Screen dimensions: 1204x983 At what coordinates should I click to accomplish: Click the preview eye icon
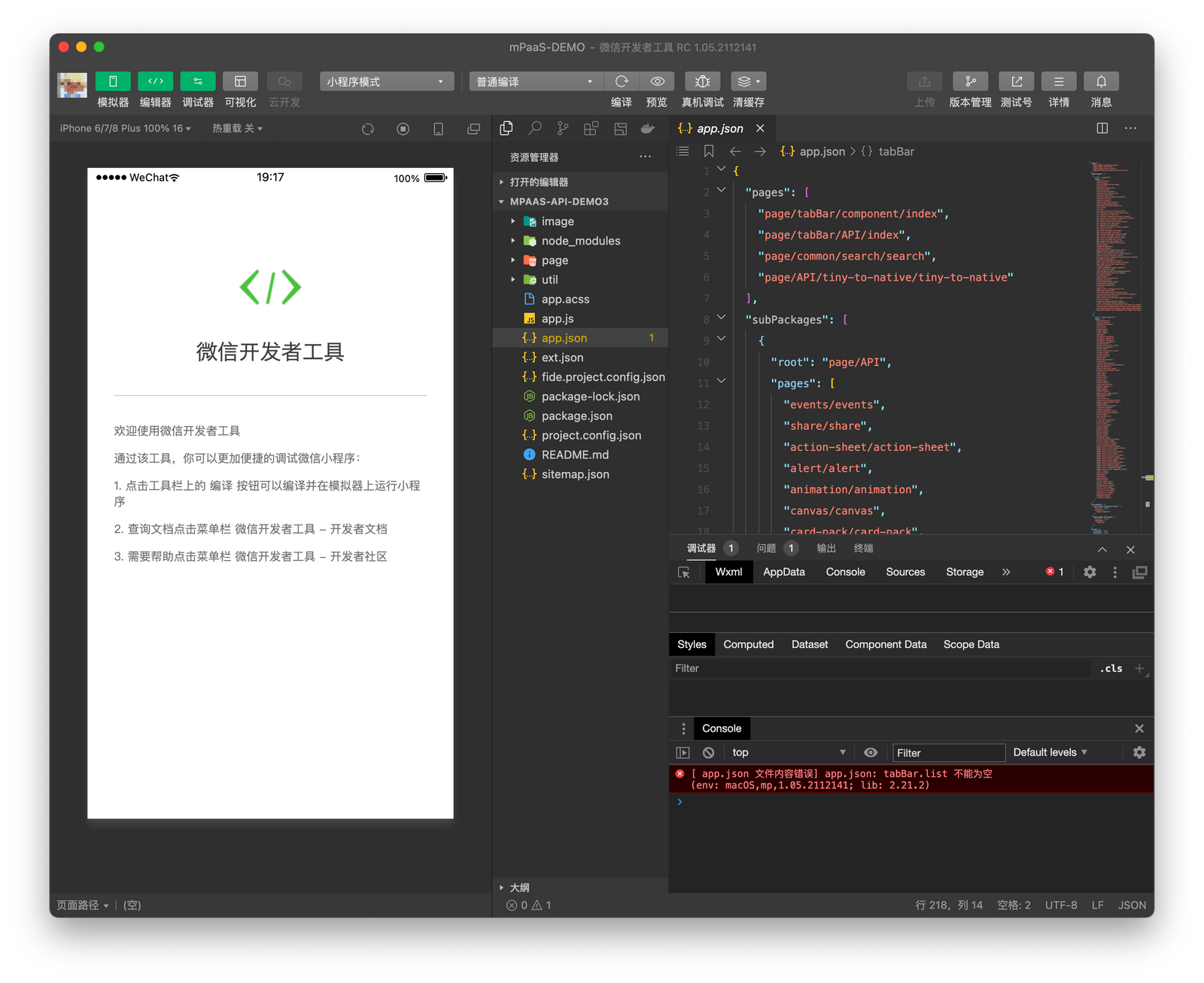click(x=657, y=81)
